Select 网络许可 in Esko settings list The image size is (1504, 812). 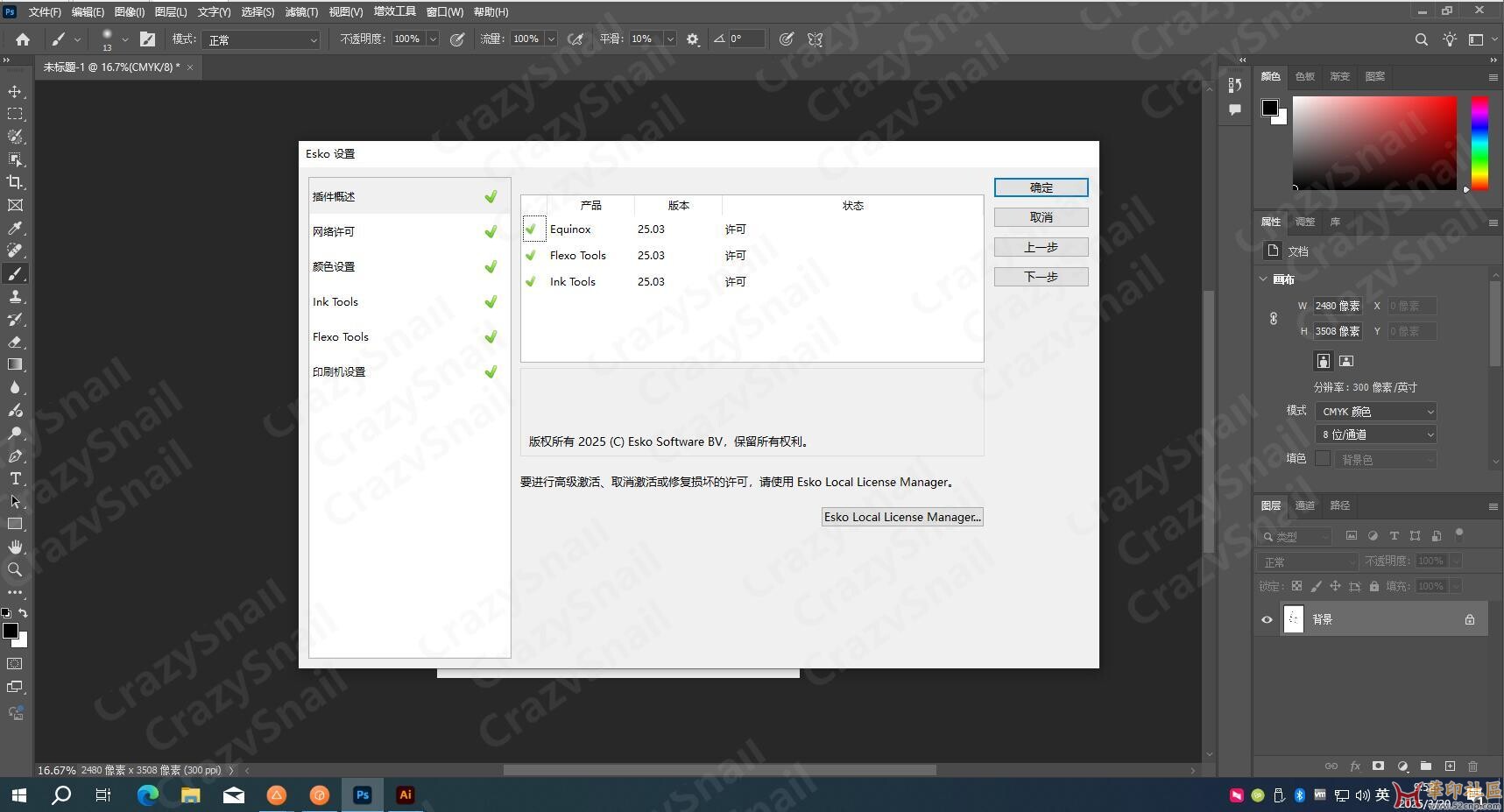point(409,231)
